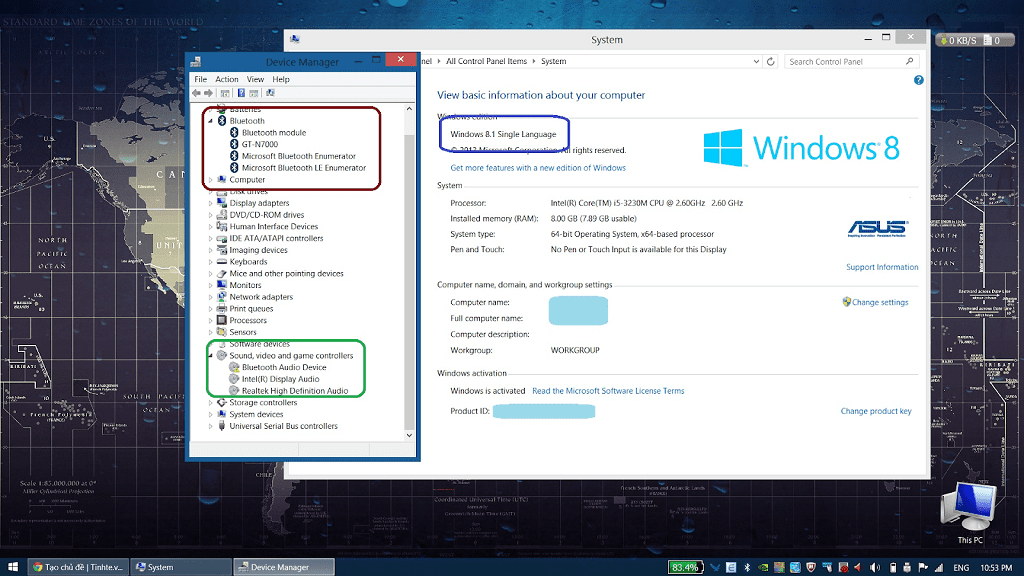Select the Bluetooth module device icon

(234, 133)
